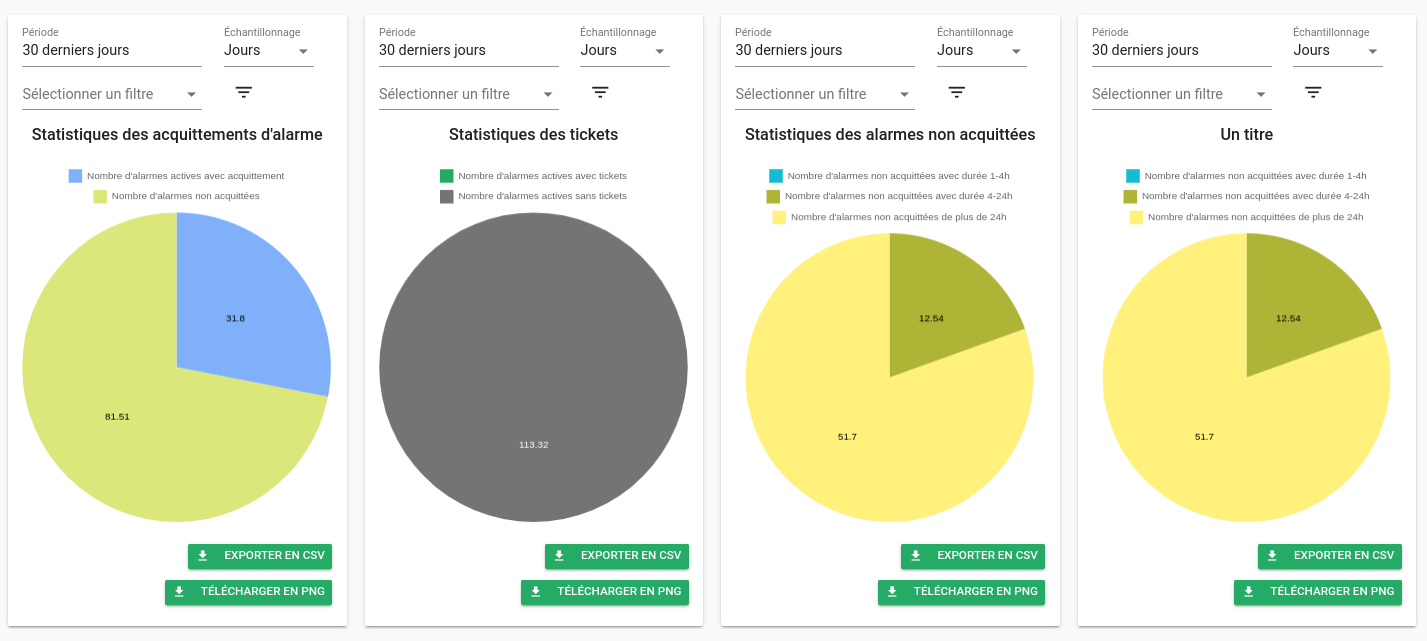Click filter icon in Un titre card
The width and height of the screenshot is (1427, 641).
click(1313, 92)
